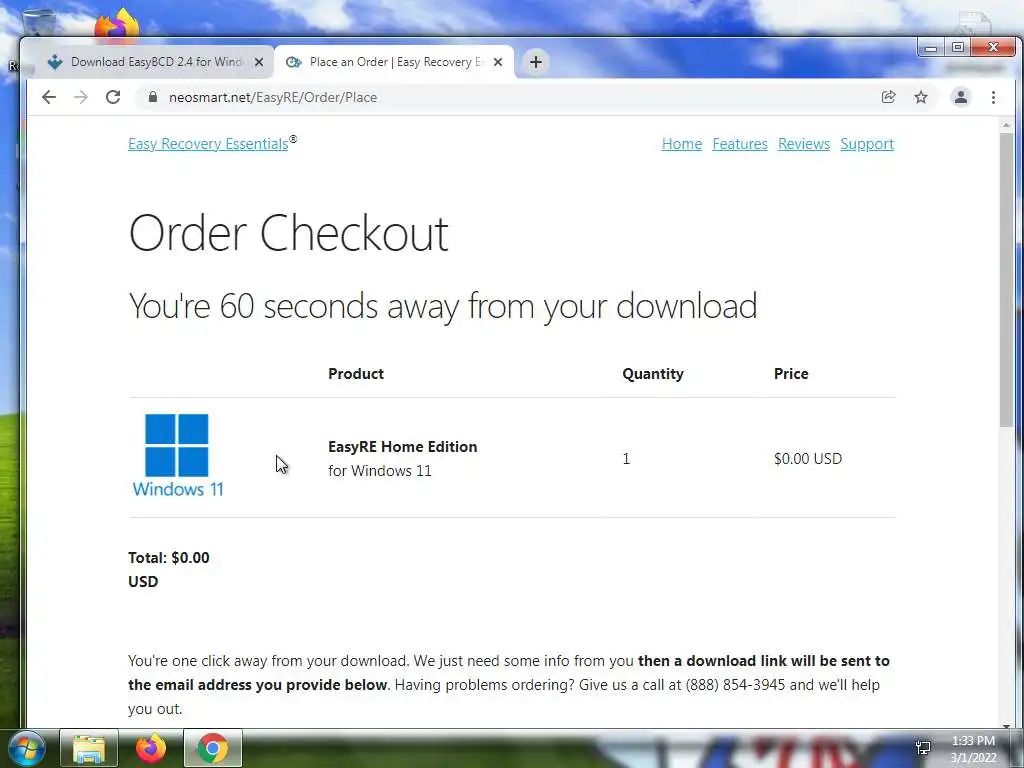1024x768 pixels.
Task: Open the Reviews page link
Action: [804, 144]
